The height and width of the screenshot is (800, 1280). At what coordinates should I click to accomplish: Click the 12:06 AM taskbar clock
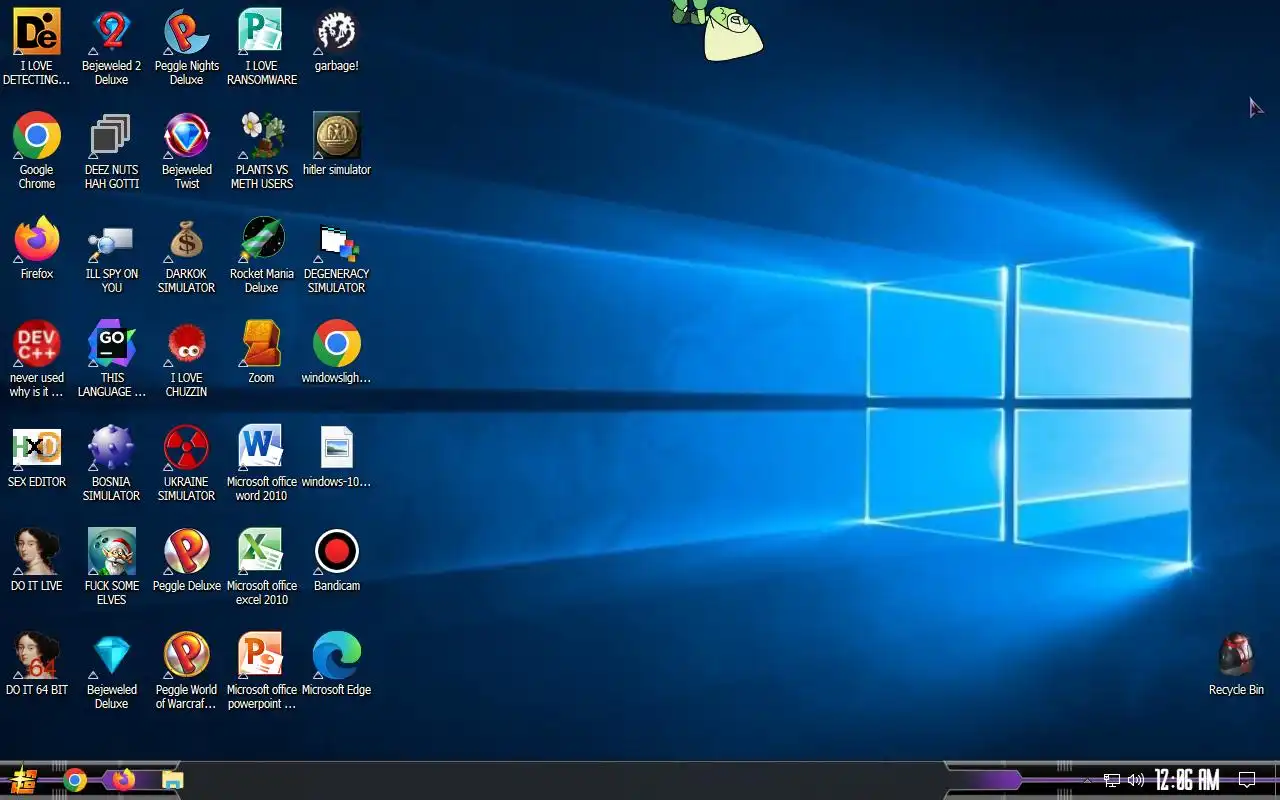point(1187,780)
